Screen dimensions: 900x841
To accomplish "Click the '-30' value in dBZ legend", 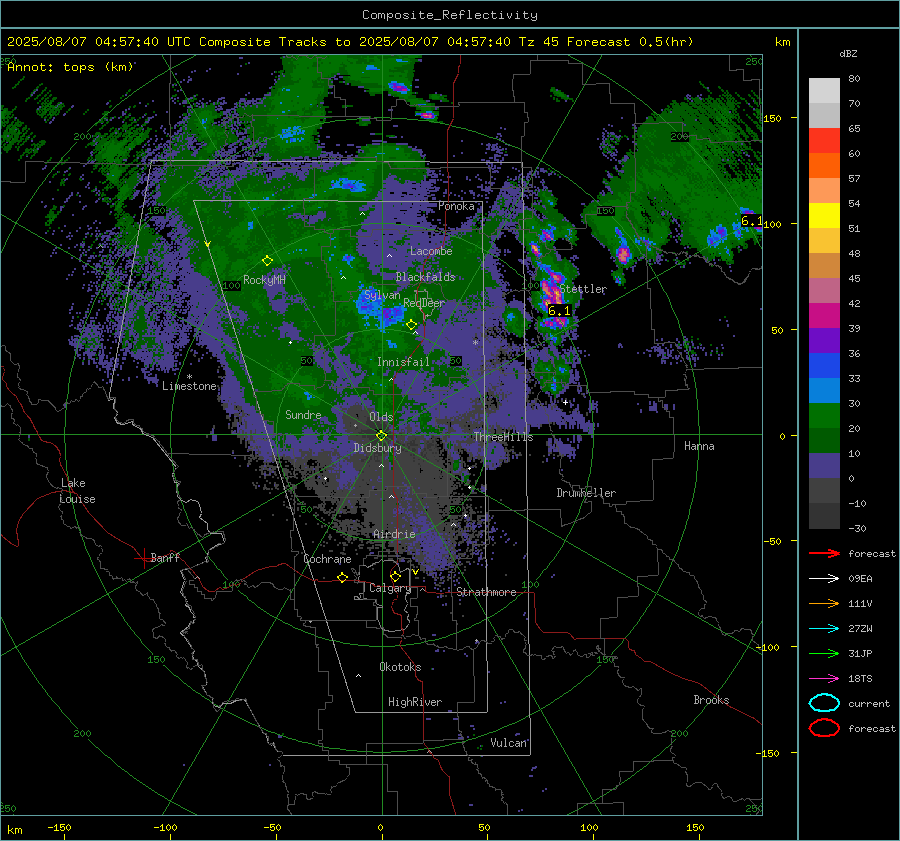I will [858, 528].
